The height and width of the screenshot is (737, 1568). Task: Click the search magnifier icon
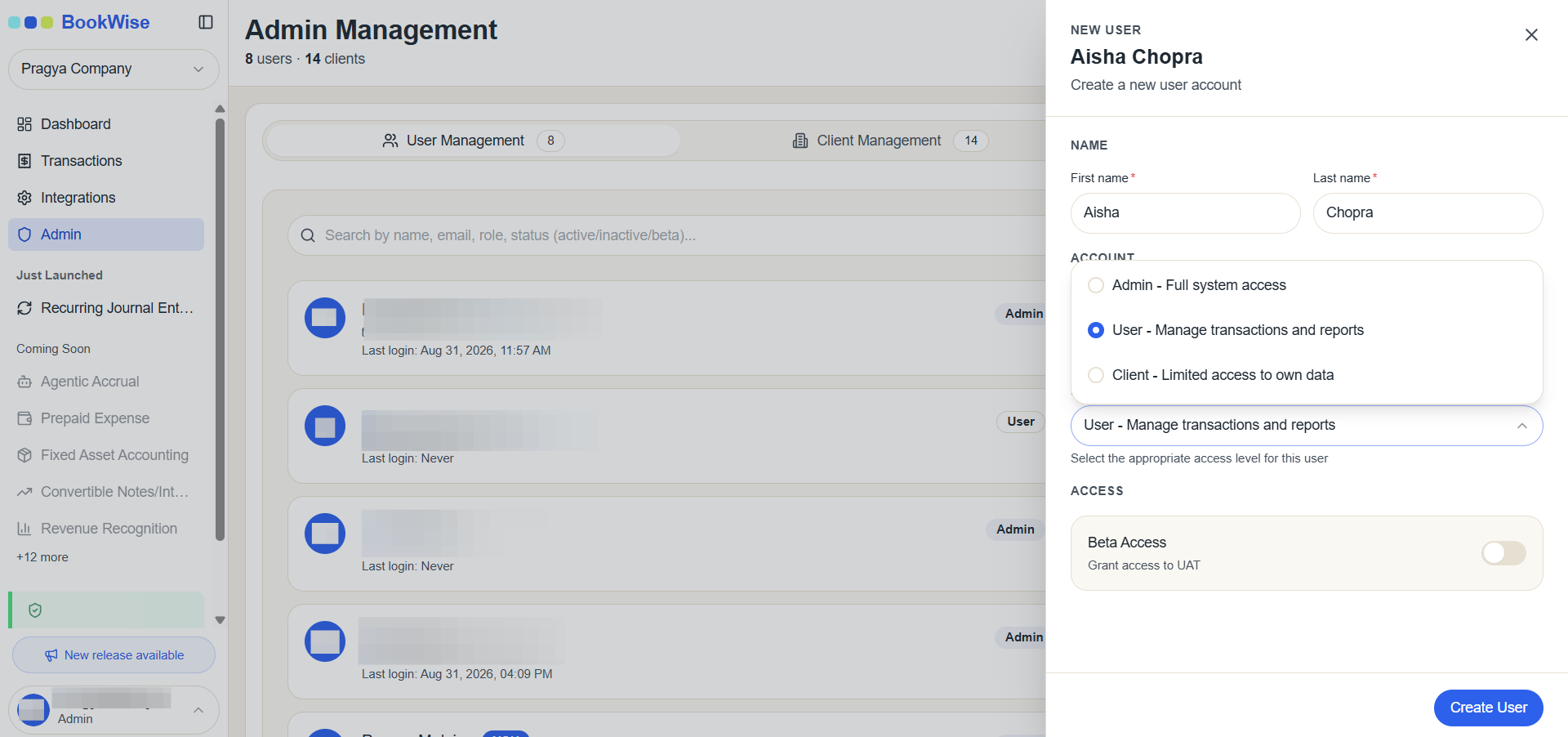click(308, 235)
